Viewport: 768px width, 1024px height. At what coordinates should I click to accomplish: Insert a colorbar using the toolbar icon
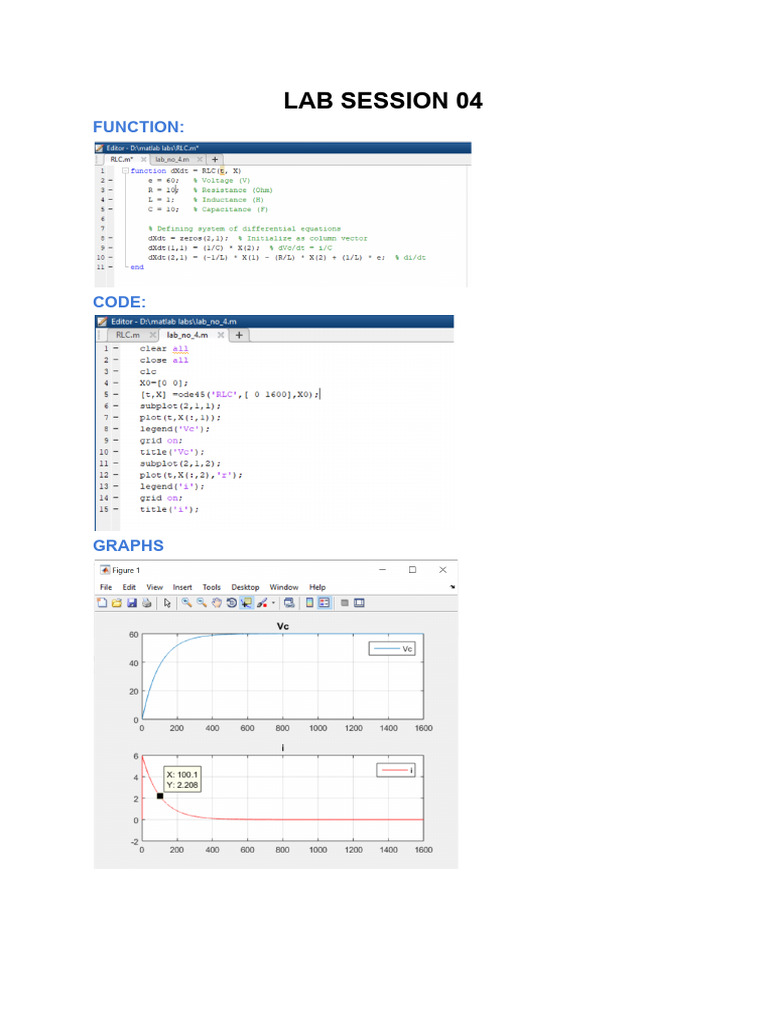pos(310,603)
